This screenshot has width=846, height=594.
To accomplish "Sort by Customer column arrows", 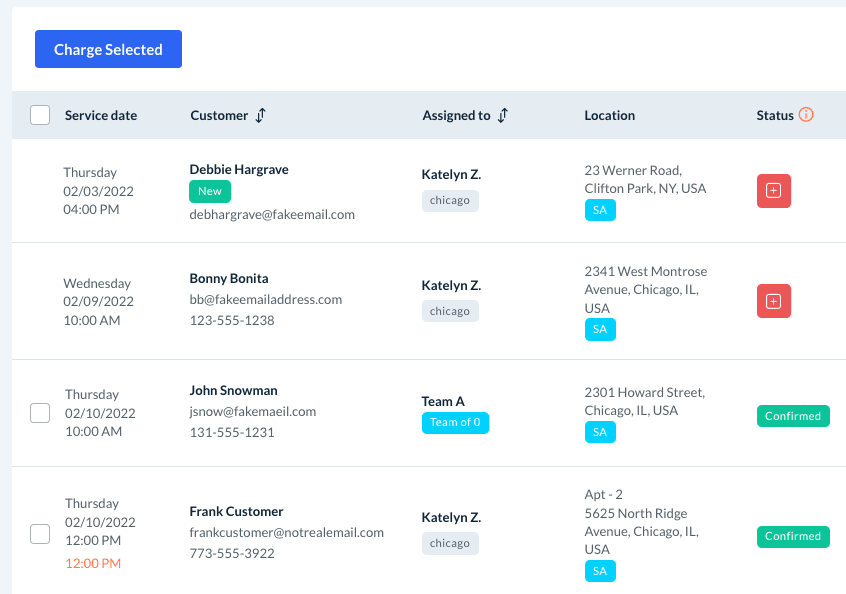I will click(260, 115).
